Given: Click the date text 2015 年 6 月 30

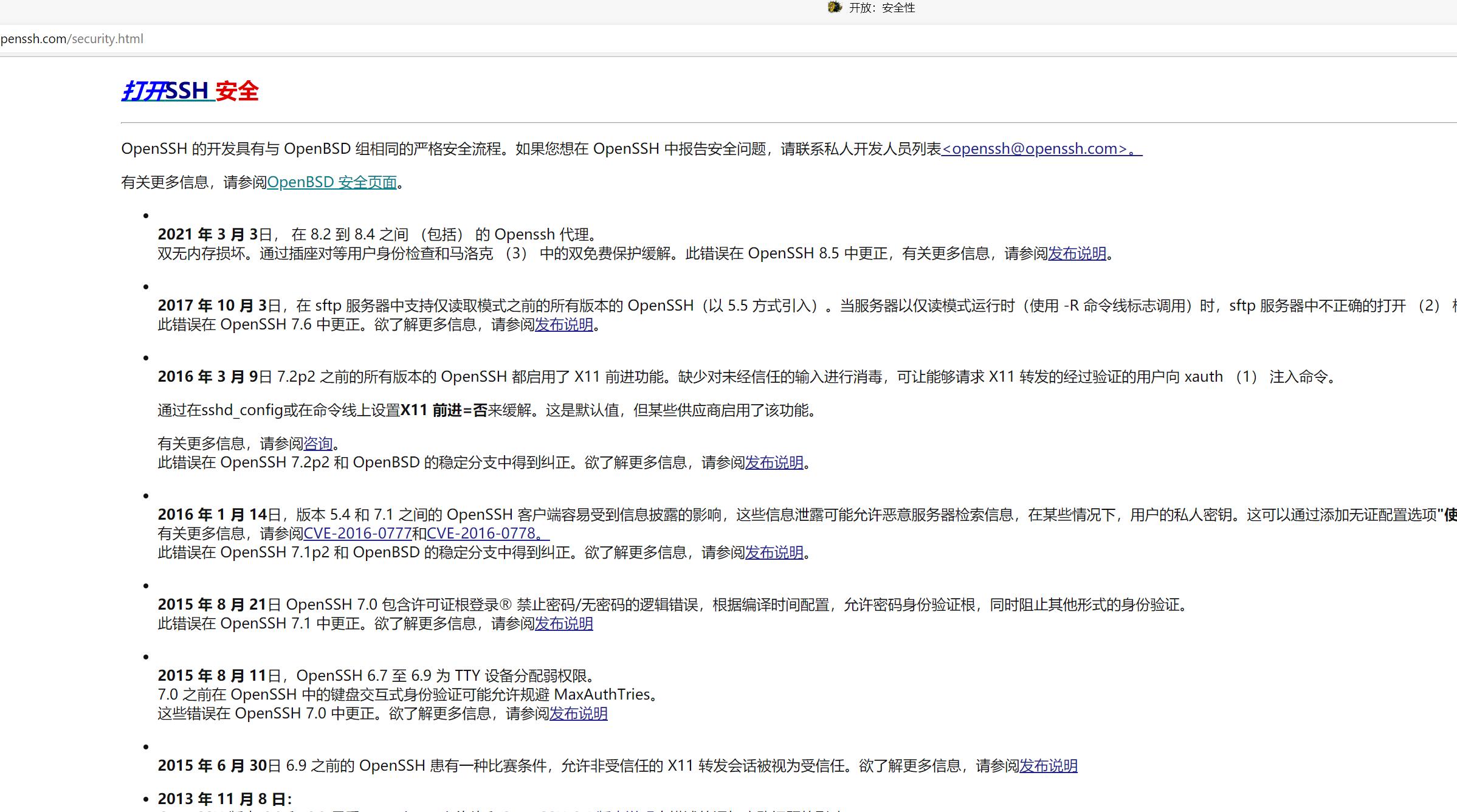Looking at the screenshot, I should (213, 766).
